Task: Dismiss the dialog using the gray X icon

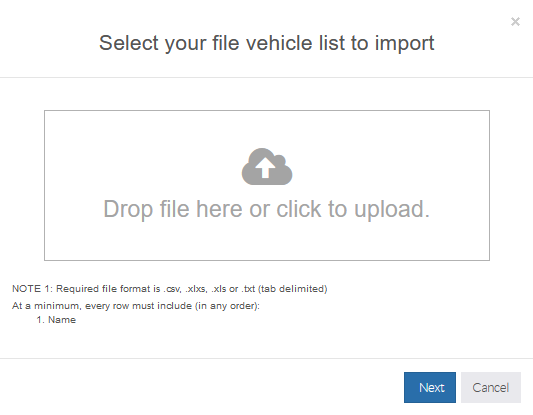Action: [515, 22]
